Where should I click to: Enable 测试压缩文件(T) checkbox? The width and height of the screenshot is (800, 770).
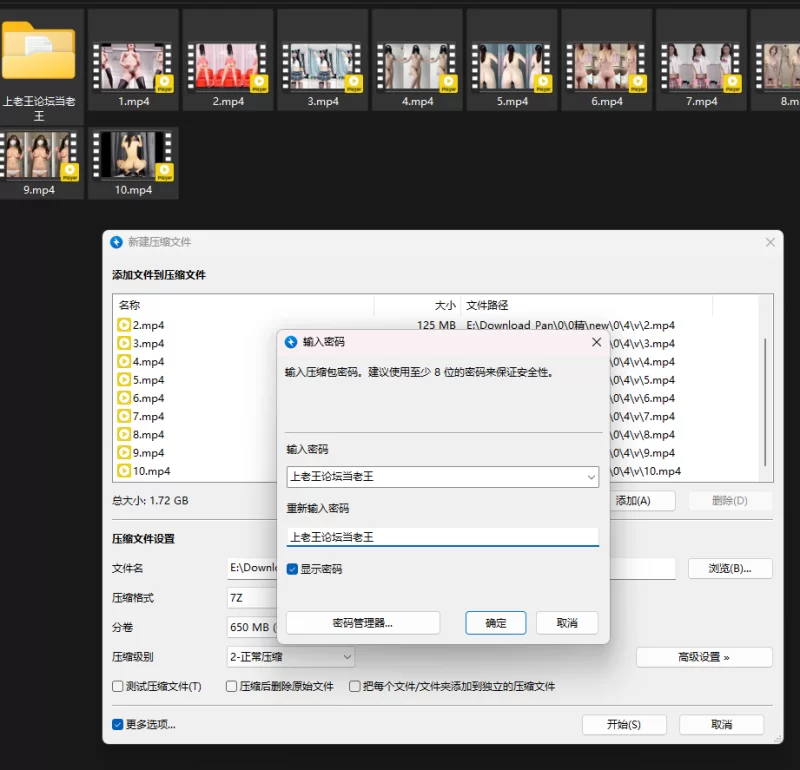(x=118, y=687)
